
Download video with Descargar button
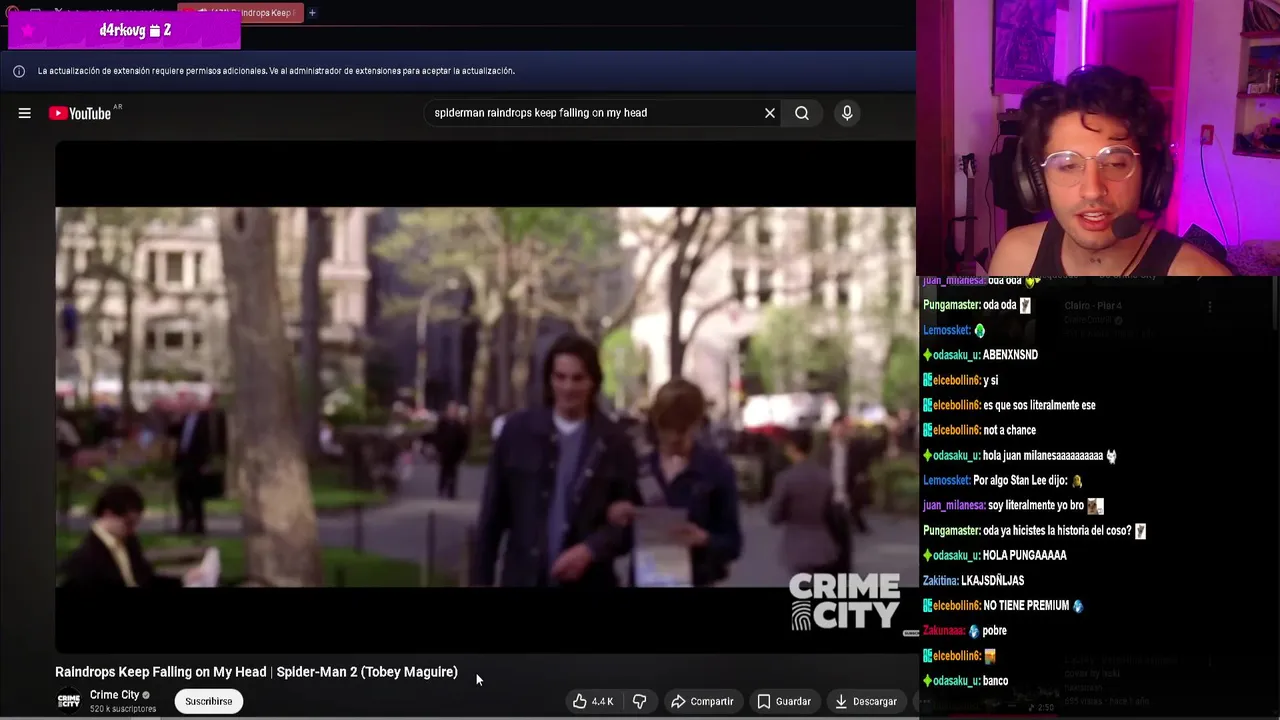point(866,701)
